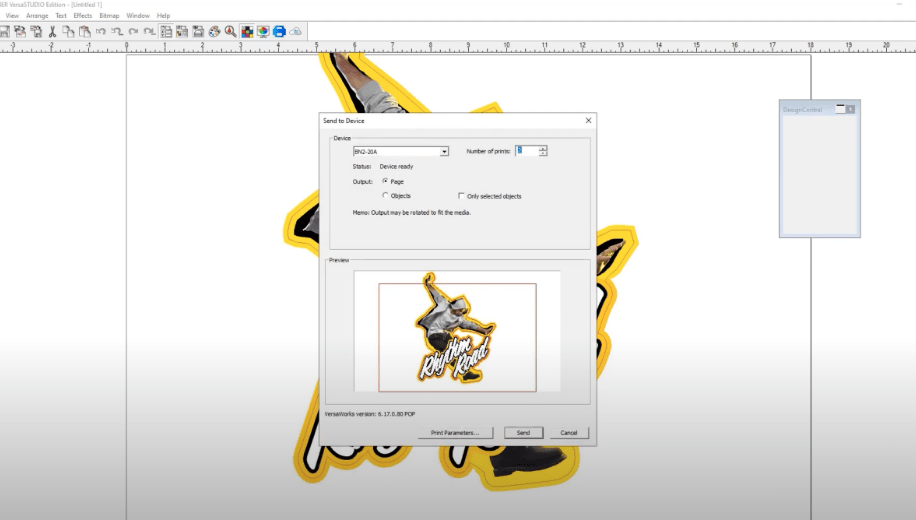
Task: Select the Objects output radio button
Action: pyautogui.click(x=386, y=196)
